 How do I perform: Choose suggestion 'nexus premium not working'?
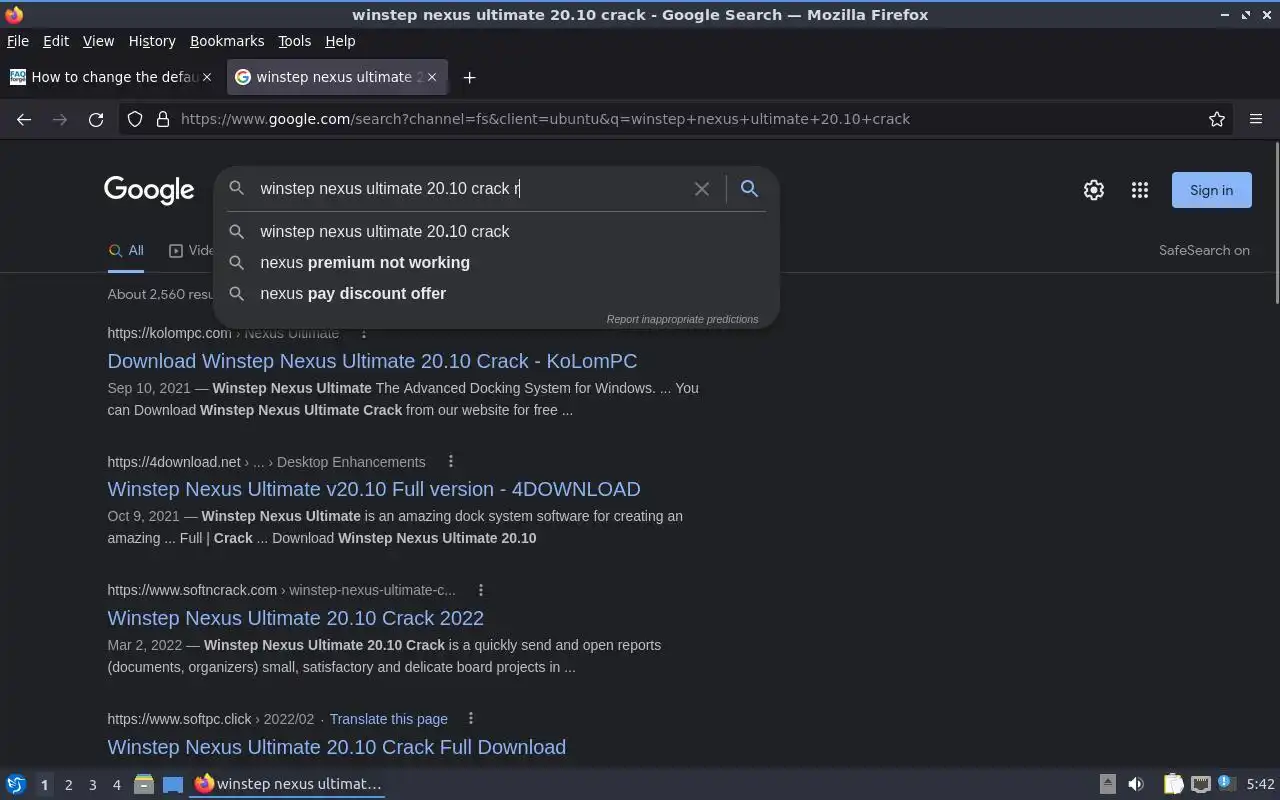pos(496,262)
